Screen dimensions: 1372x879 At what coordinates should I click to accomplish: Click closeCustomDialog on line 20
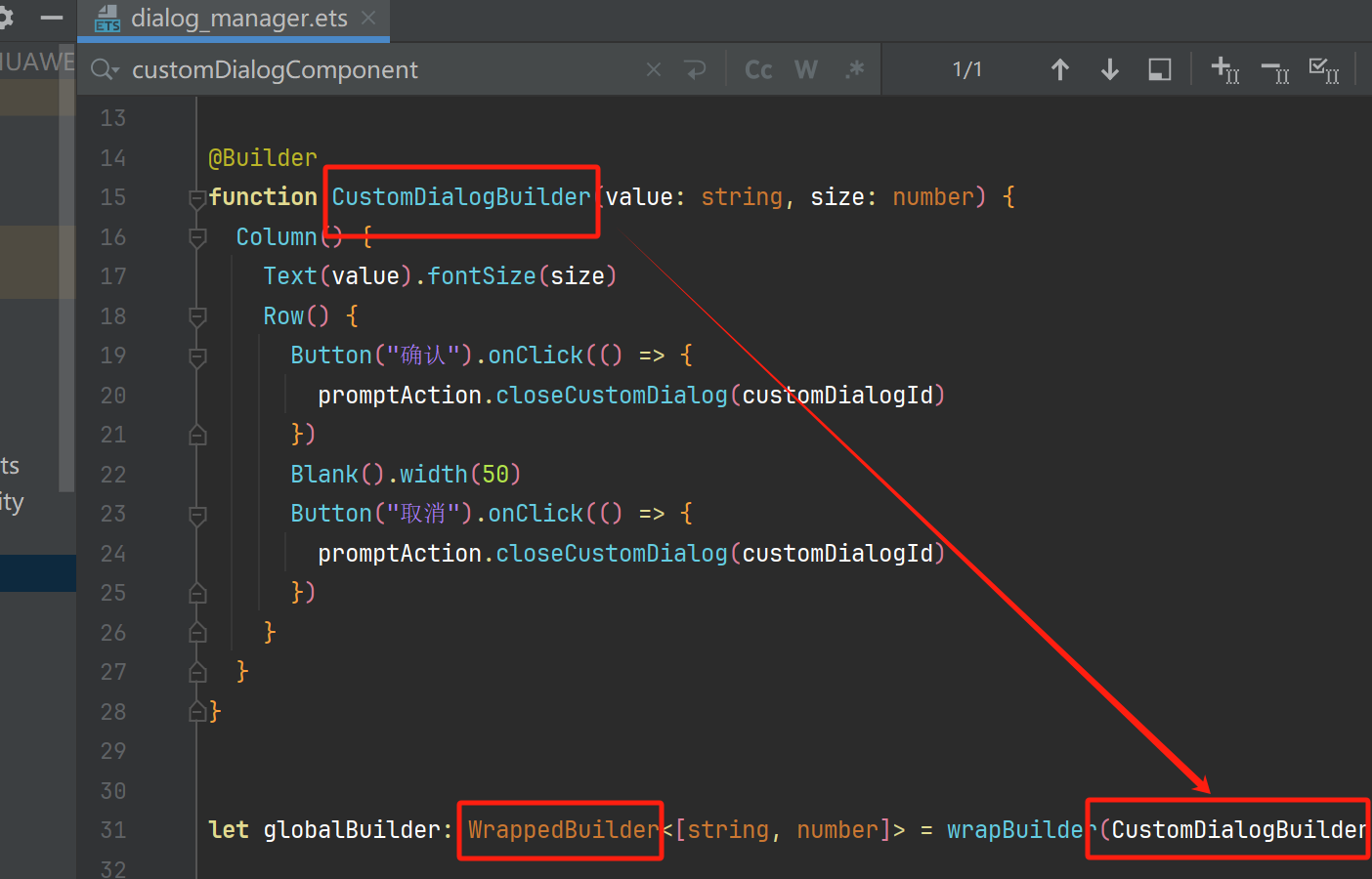point(612,396)
